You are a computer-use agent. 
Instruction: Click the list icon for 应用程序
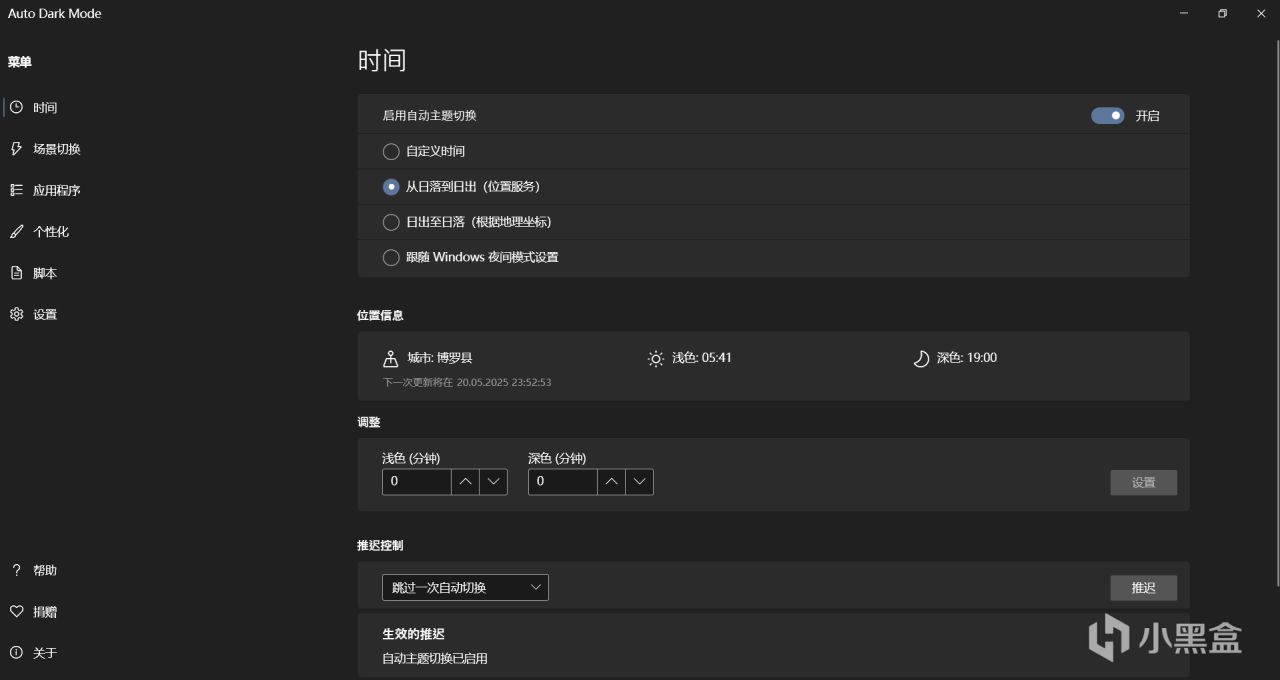click(x=16, y=190)
